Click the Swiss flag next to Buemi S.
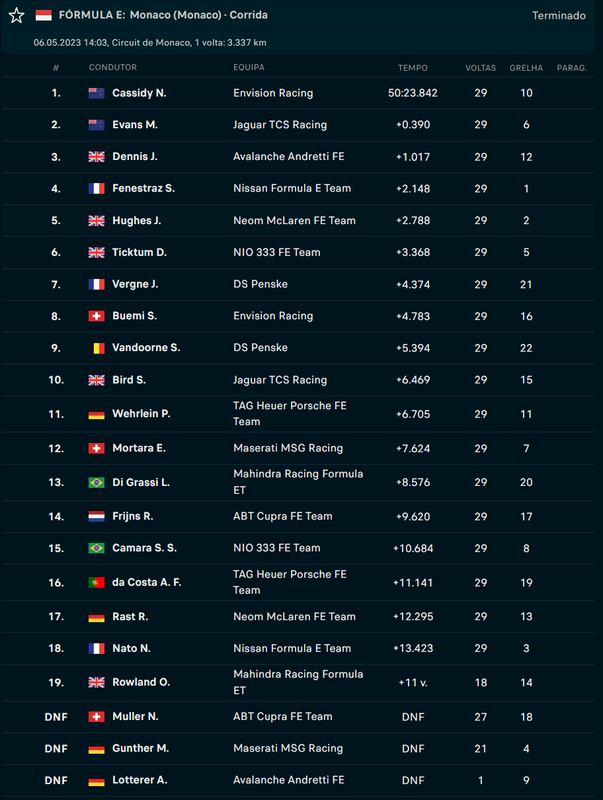This screenshot has height=800, width=603. tap(96, 316)
